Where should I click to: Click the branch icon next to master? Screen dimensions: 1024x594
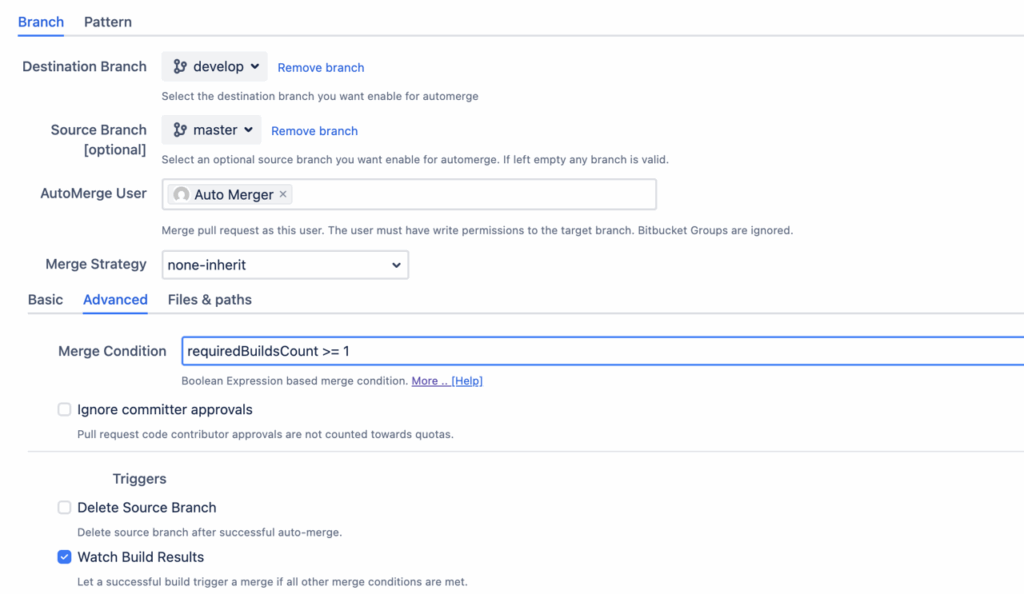coord(180,130)
